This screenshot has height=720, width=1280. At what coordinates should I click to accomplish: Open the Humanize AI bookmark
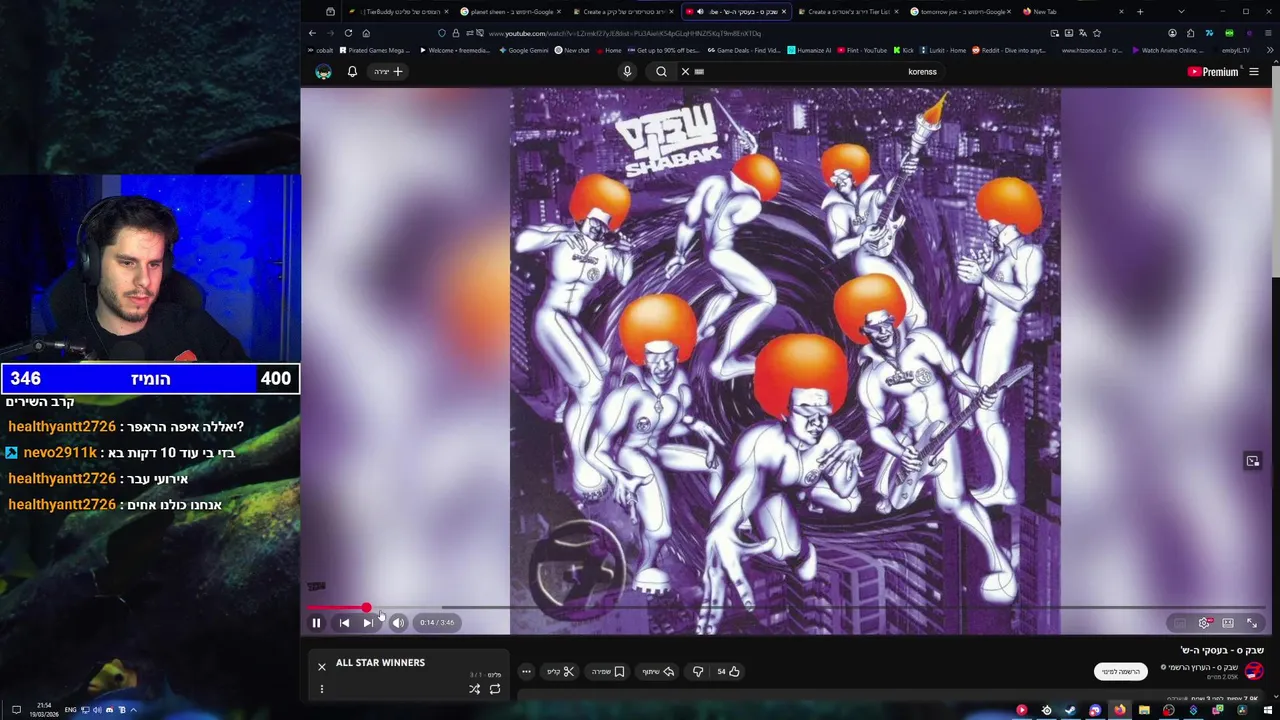pyautogui.click(x=809, y=50)
